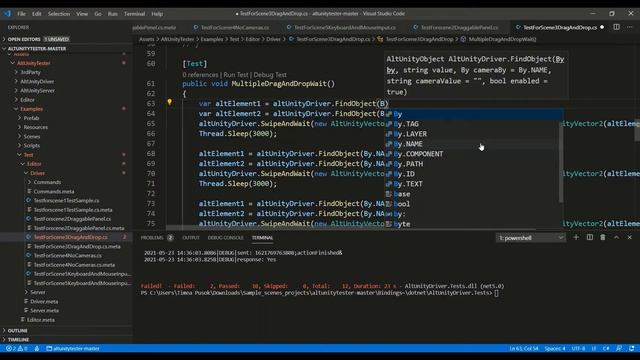Open Driver.meta file
Image resolution: width=640 pixels, height=360 pixels.
point(44,301)
